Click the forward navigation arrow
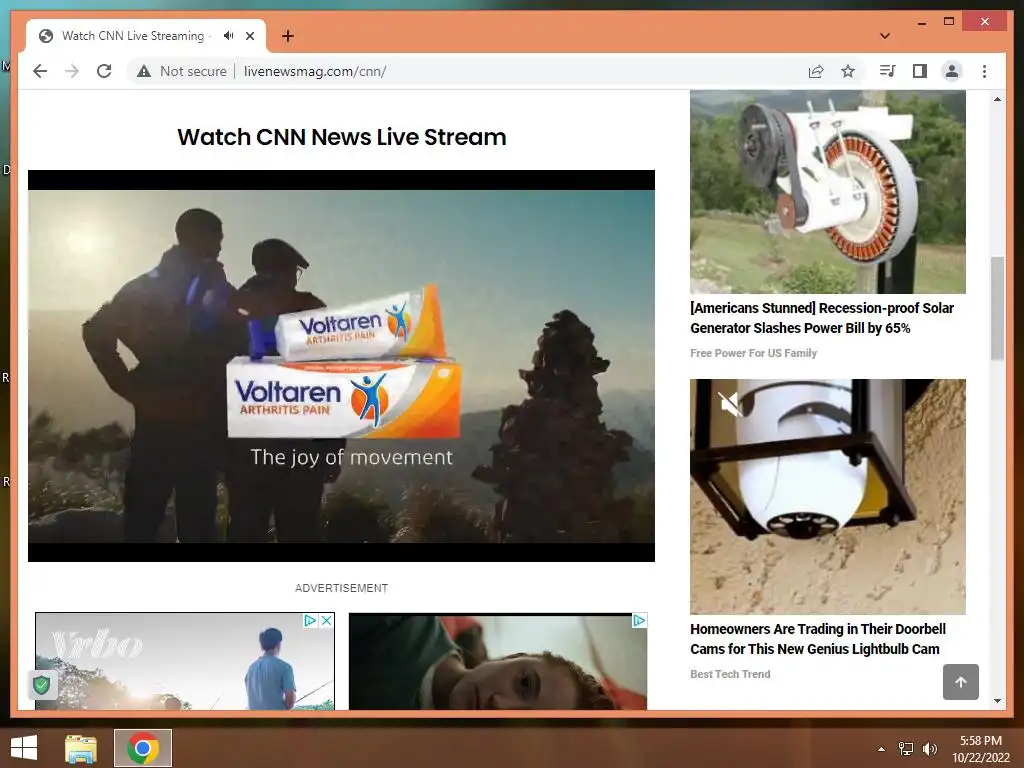 point(72,71)
